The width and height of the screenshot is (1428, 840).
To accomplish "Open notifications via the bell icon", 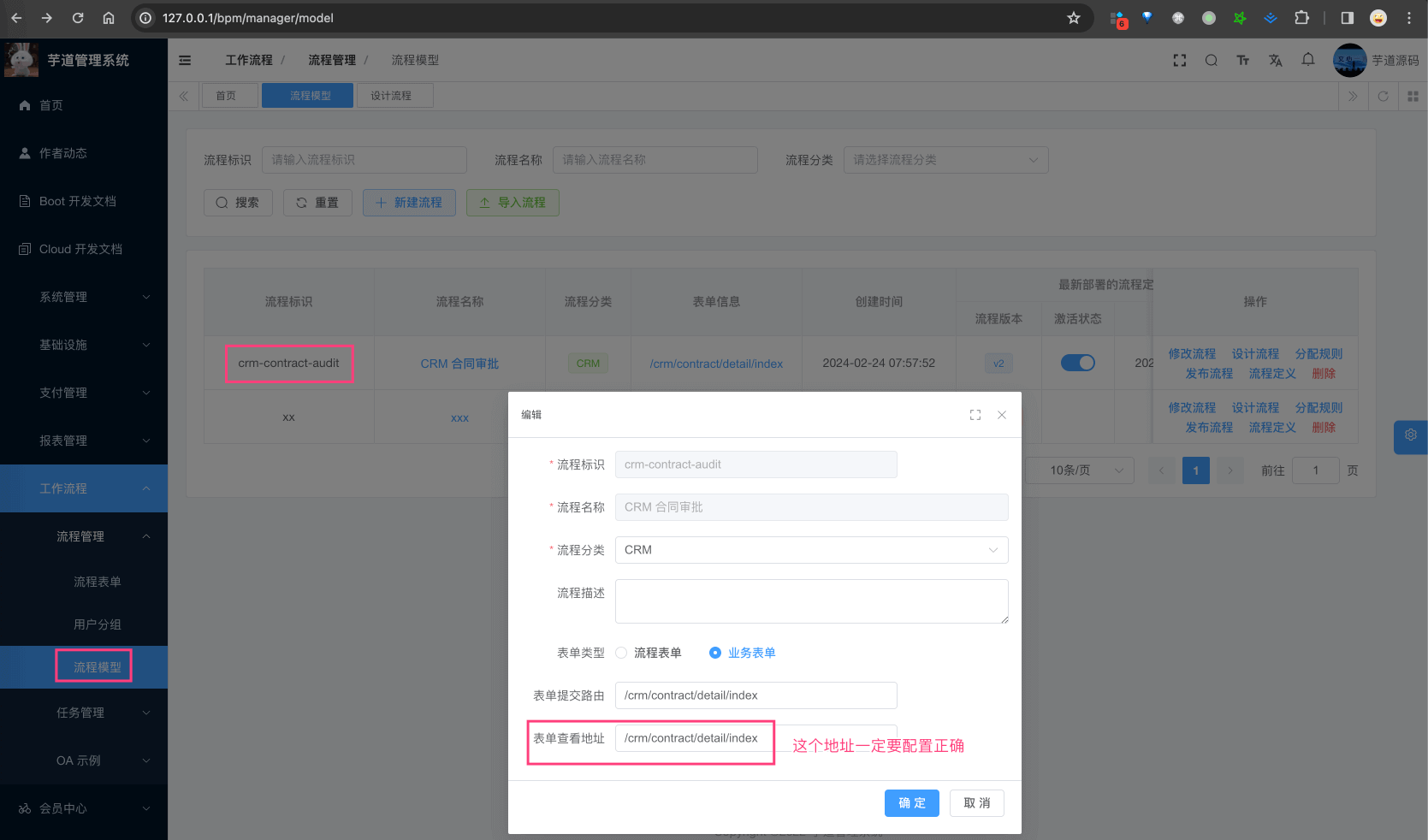I will click(x=1307, y=60).
